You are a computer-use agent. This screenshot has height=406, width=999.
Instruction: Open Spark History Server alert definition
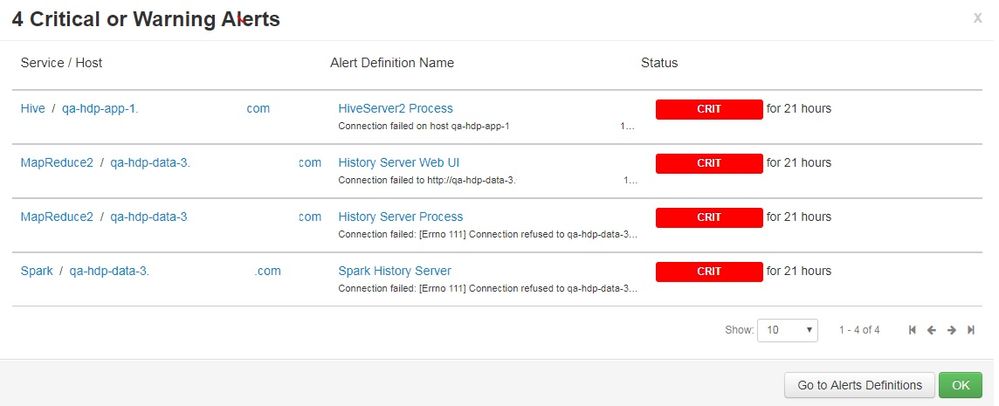click(394, 270)
